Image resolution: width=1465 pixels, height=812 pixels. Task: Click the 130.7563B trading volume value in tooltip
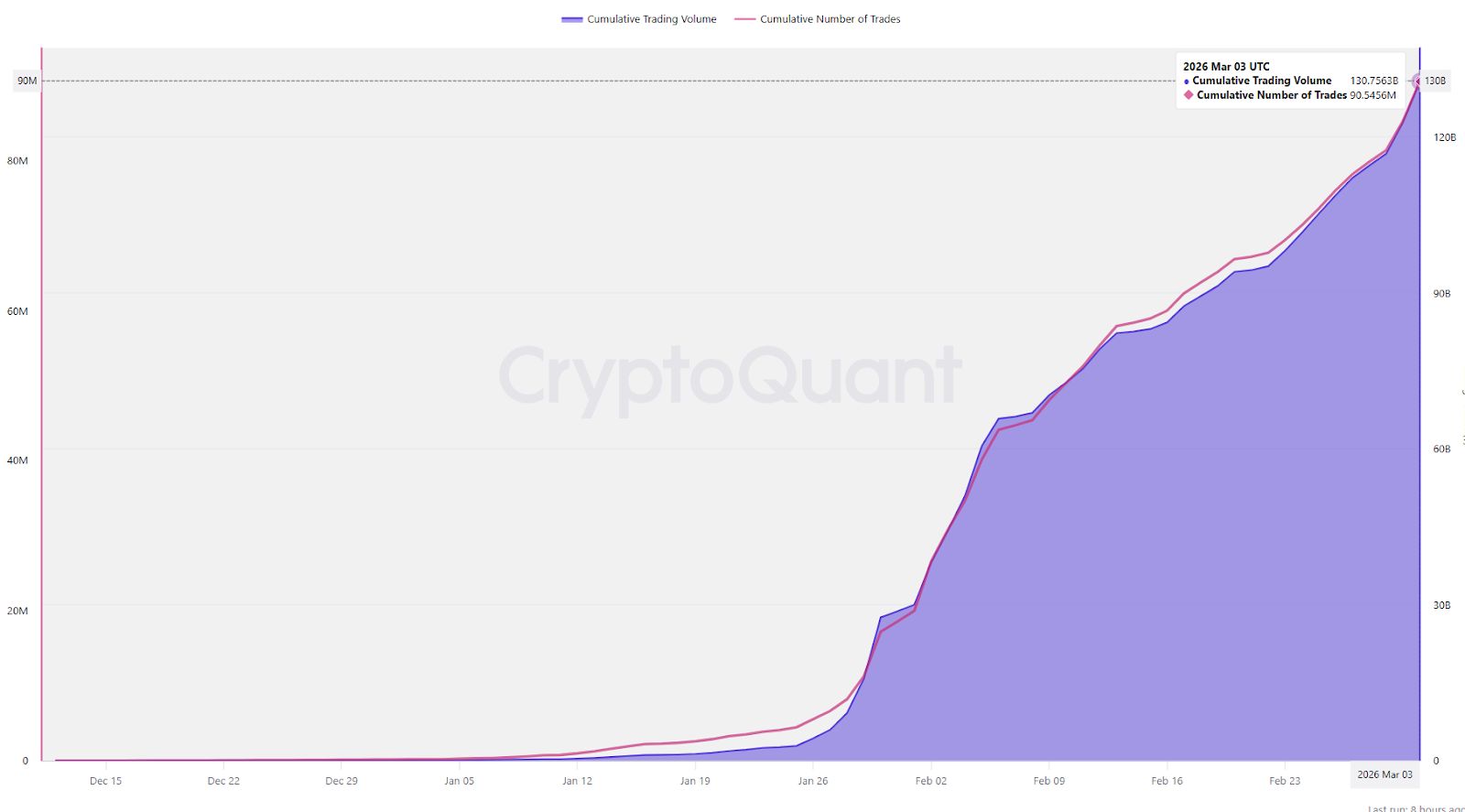(1373, 81)
